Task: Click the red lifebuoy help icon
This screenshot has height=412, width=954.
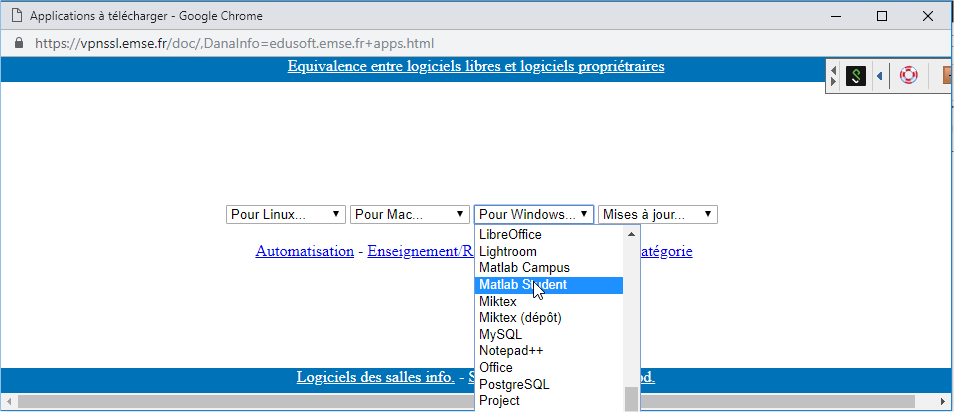Action: pos(908,76)
